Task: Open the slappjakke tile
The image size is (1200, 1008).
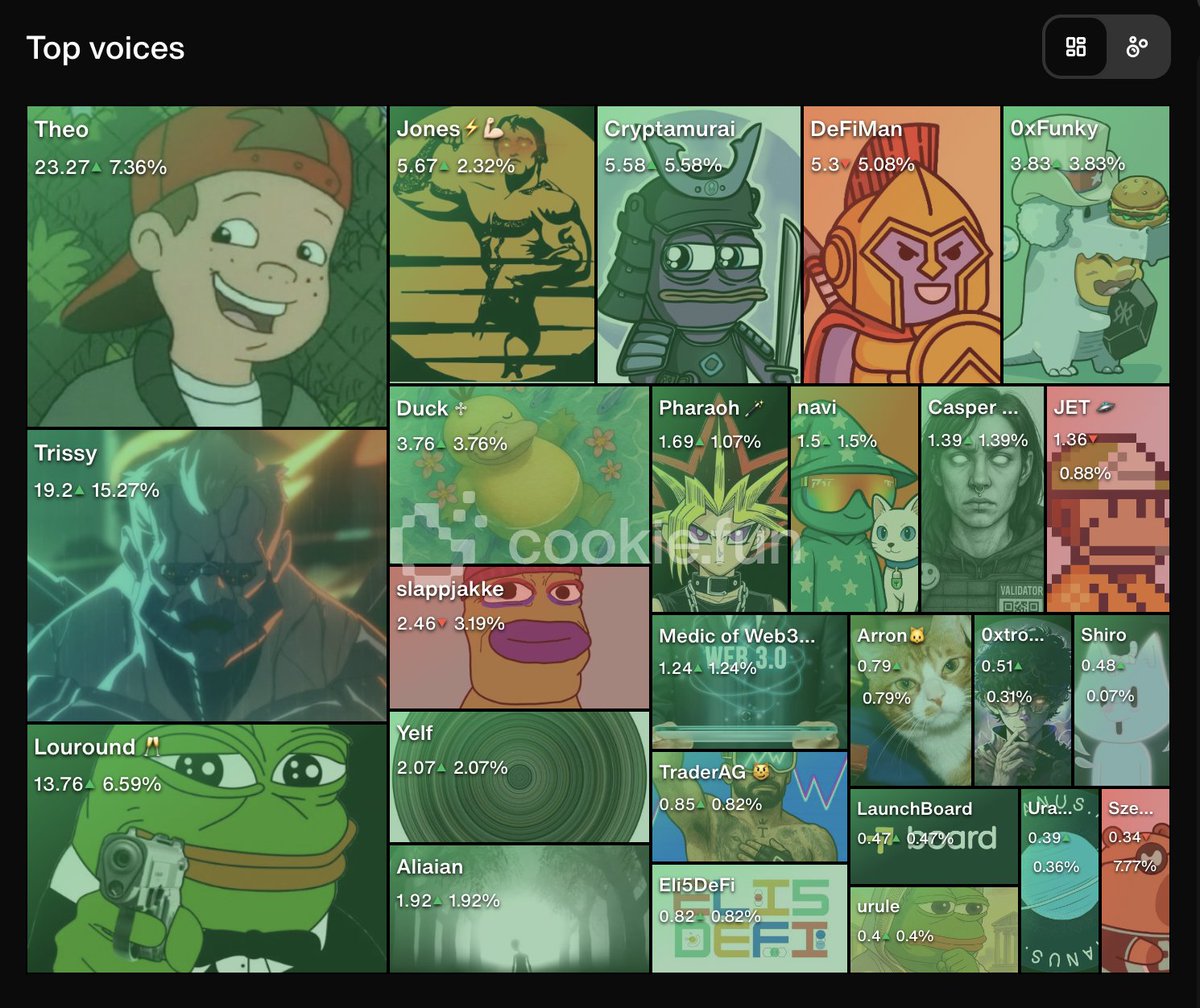Action: pos(519,638)
